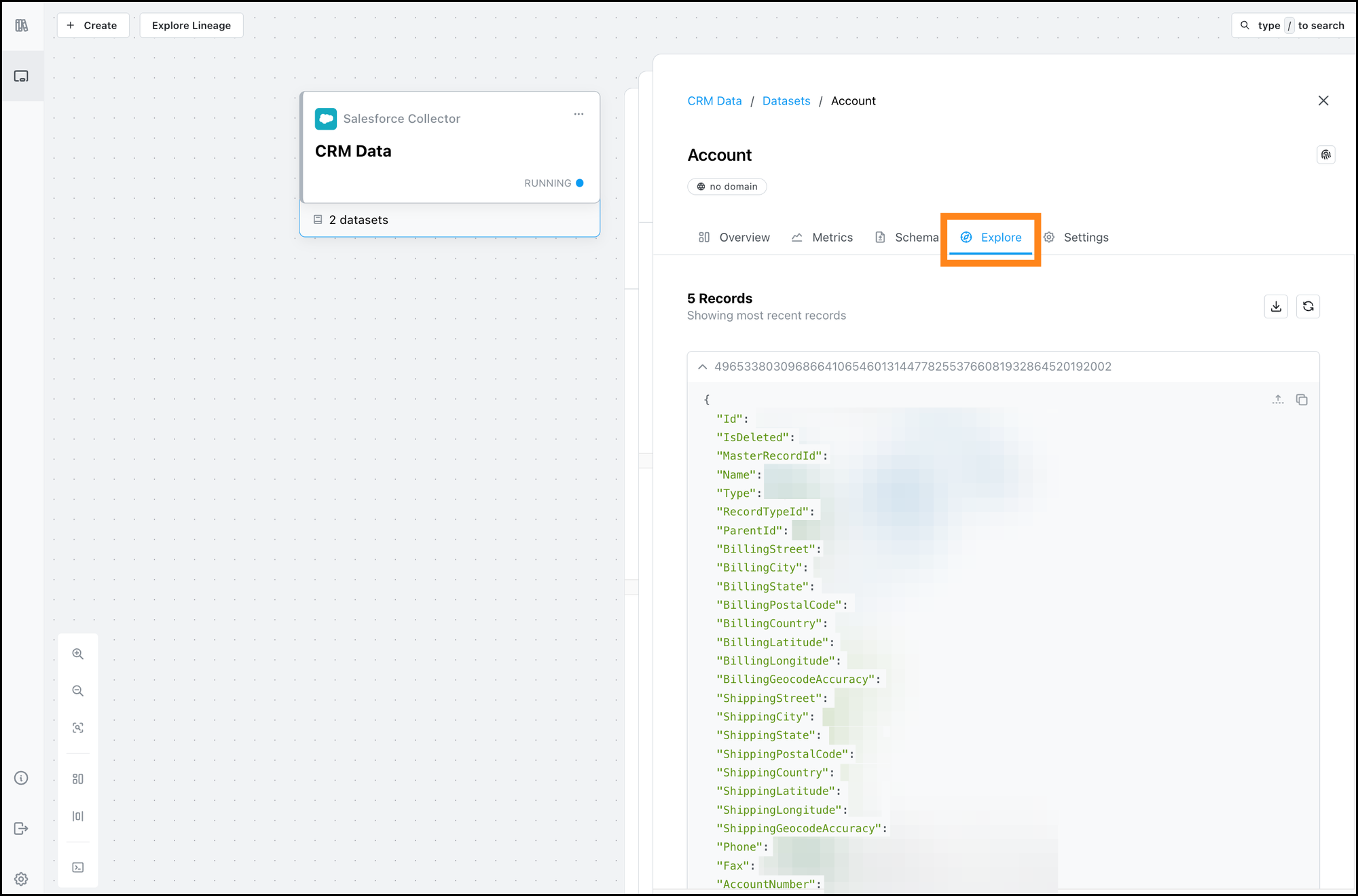Click the Create button
1358x896 pixels.
tap(92, 25)
